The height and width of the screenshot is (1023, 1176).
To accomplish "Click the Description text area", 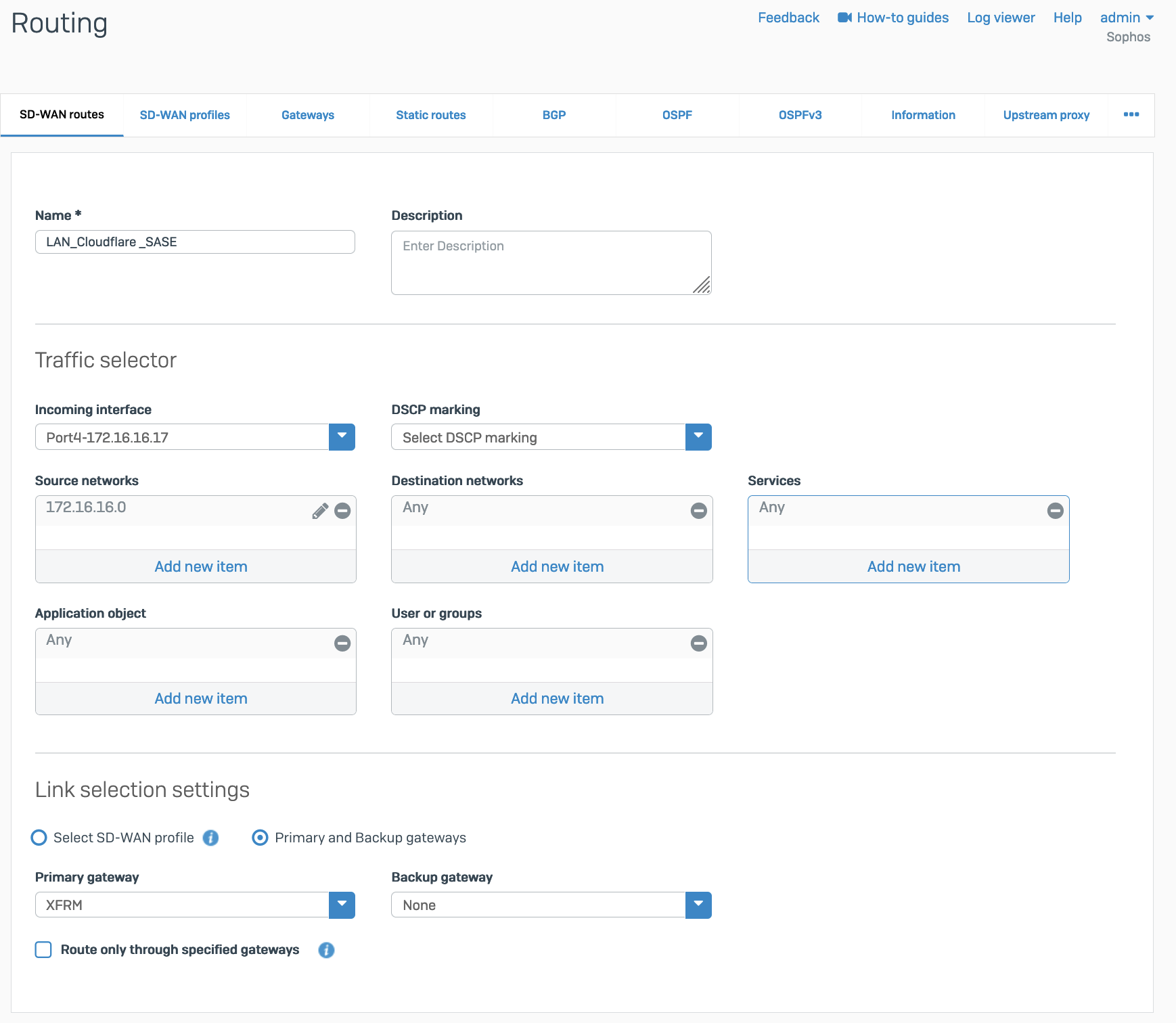I will pos(551,263).
